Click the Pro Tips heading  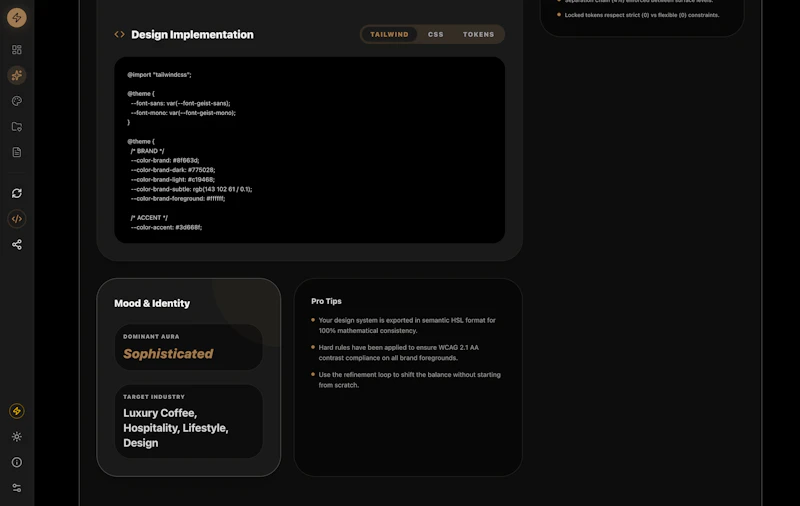coord(326,301)
